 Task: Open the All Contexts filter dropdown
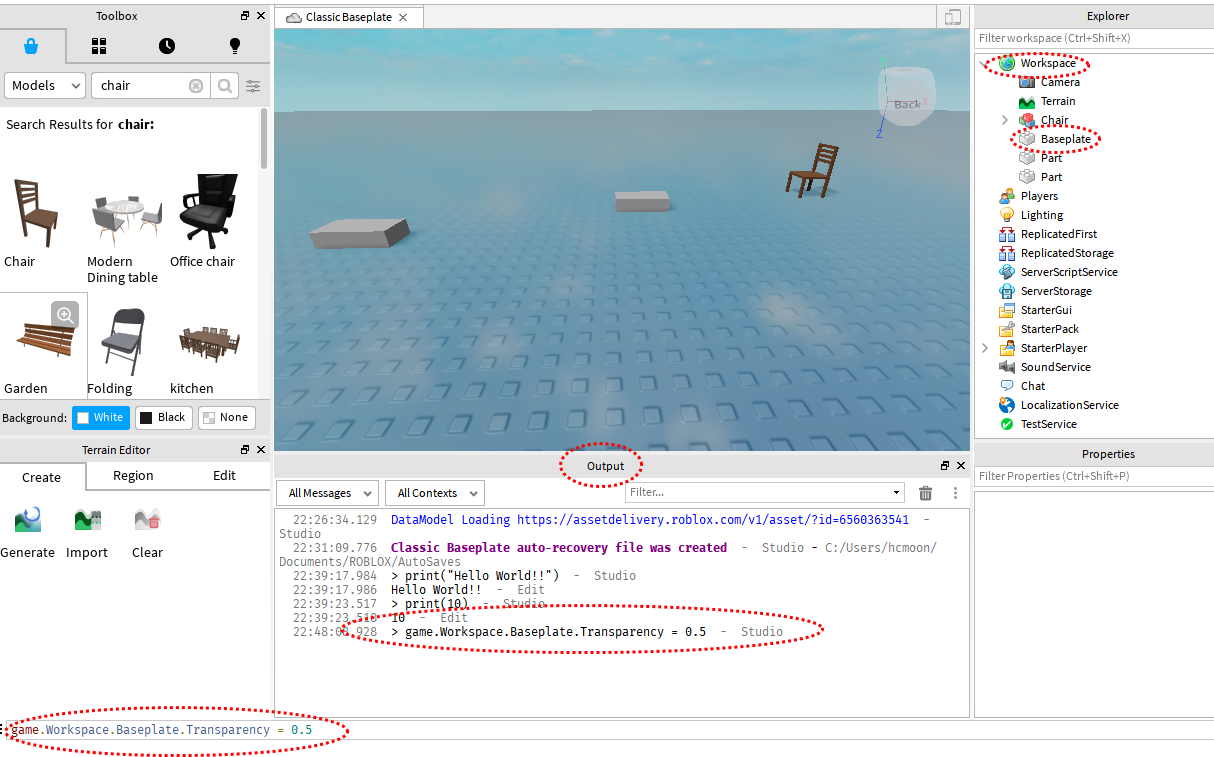434,493
